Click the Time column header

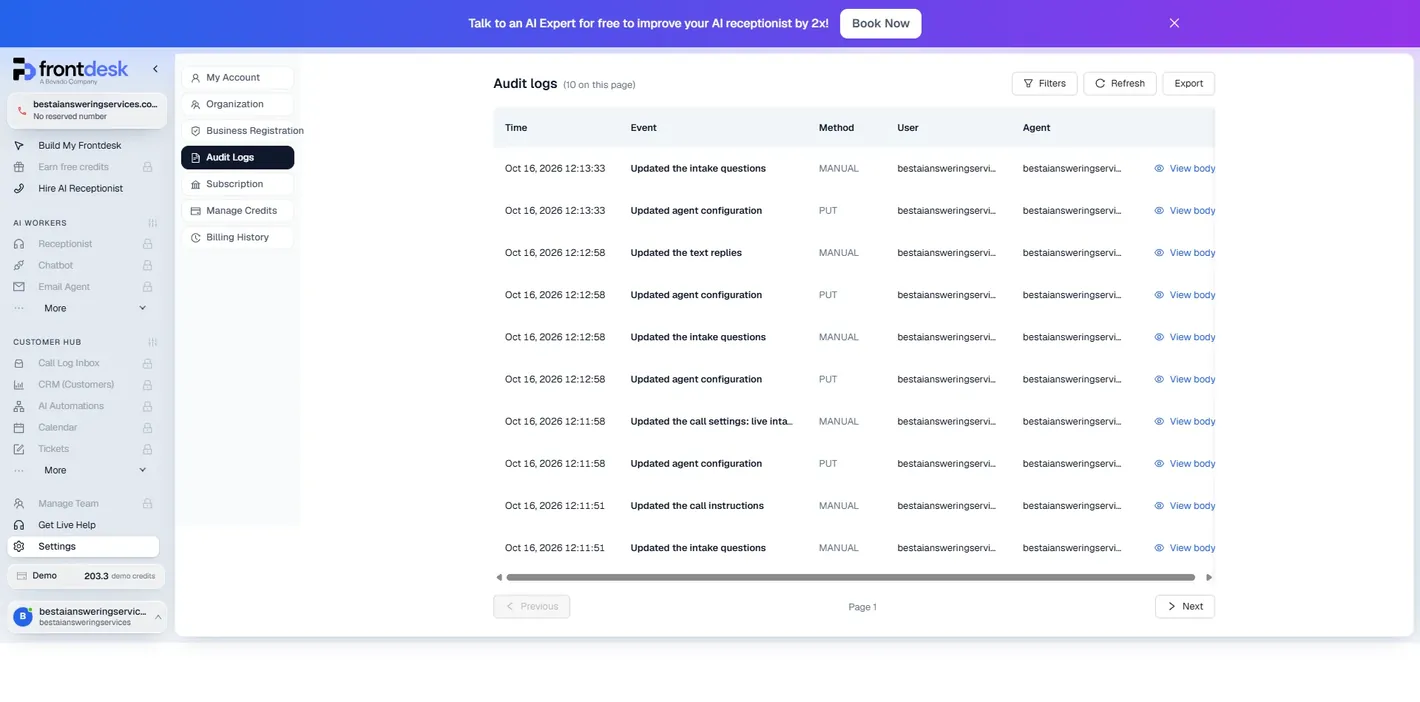coord(516,128)
